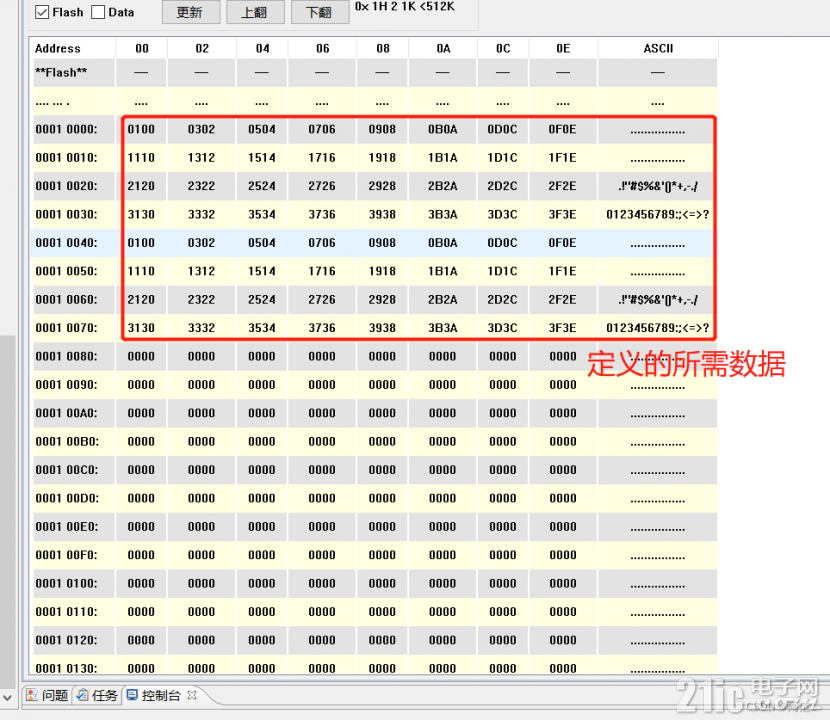This screenshot has height=720, width=830.
Task: Select highlighted address row 0001 0040:
Action: 66,243
